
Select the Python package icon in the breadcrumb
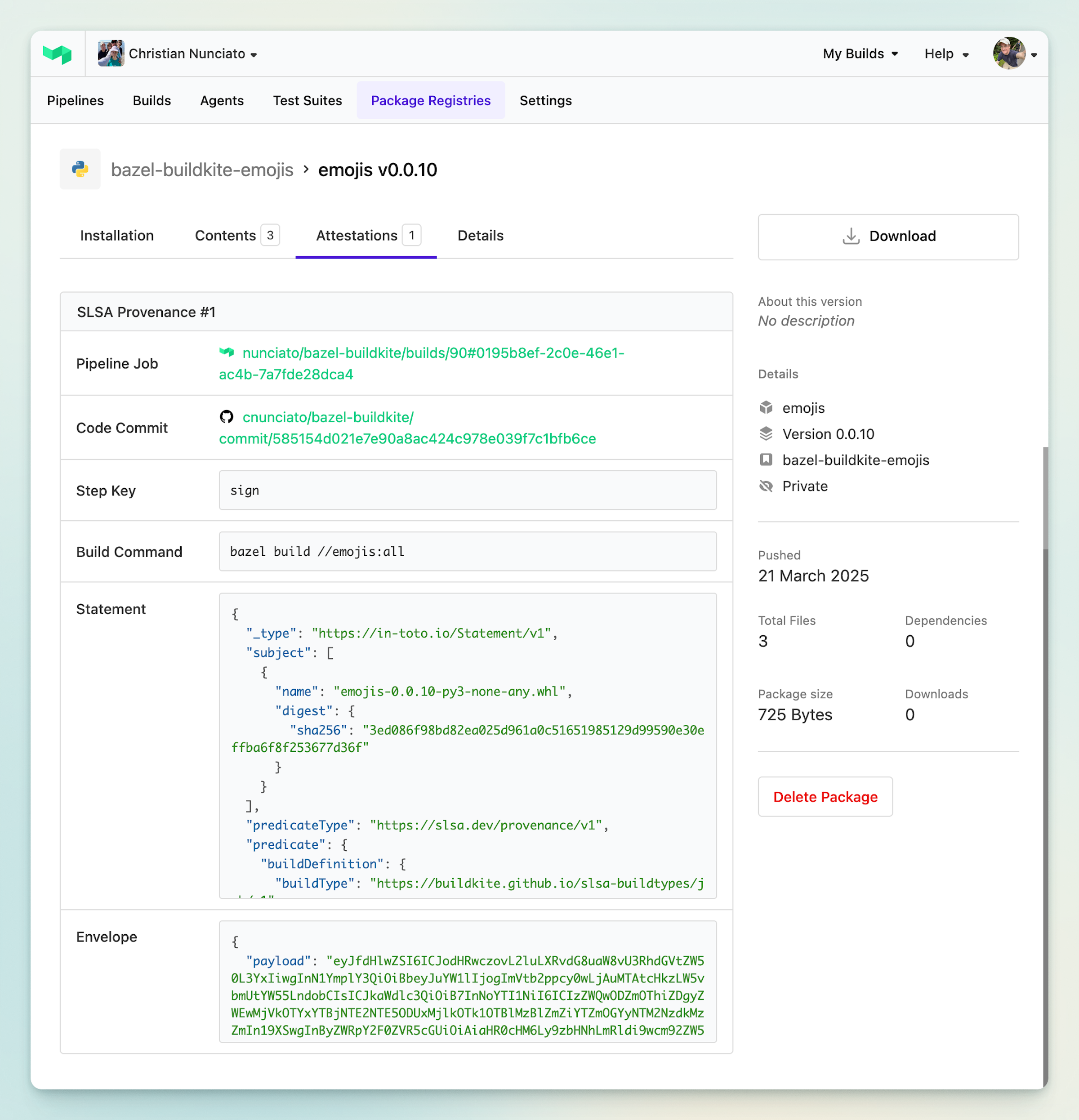click(x=80, y=169)
